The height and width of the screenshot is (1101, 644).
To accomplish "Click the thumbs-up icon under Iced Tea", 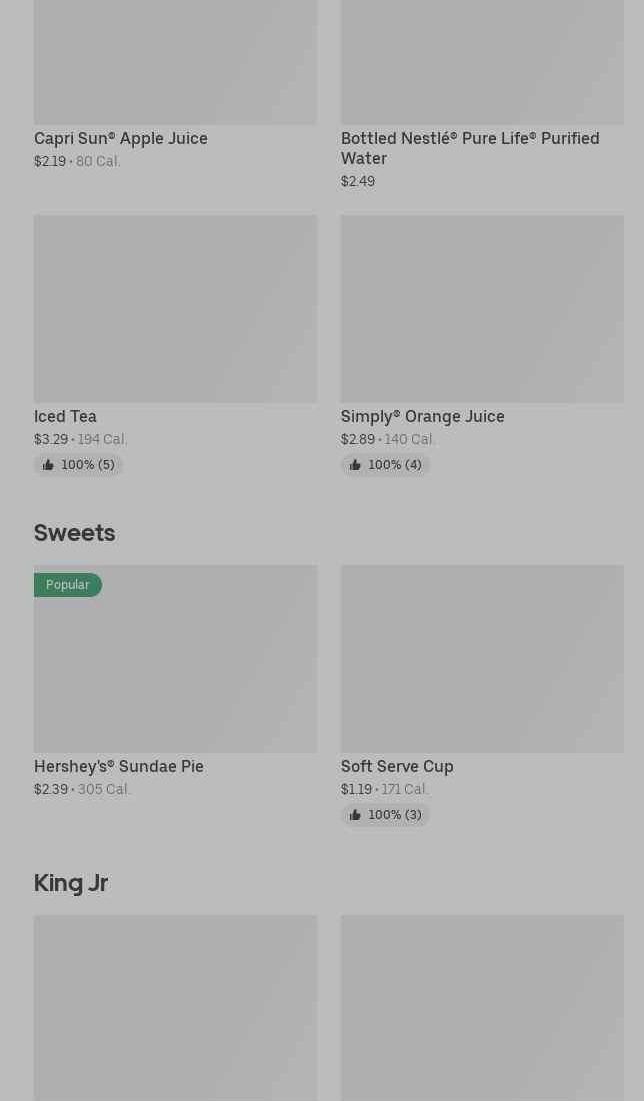I will click(x=48, y=465).
